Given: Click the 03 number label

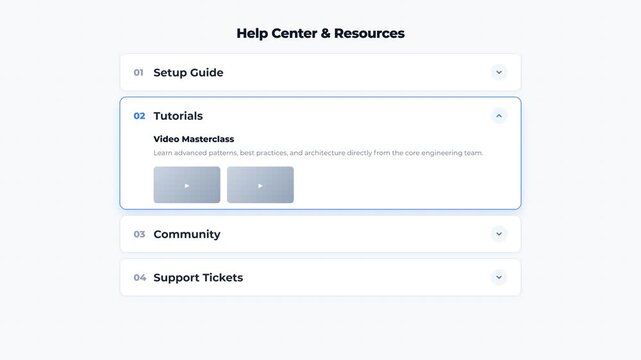Looking at the screenshot, I should 139,234.
